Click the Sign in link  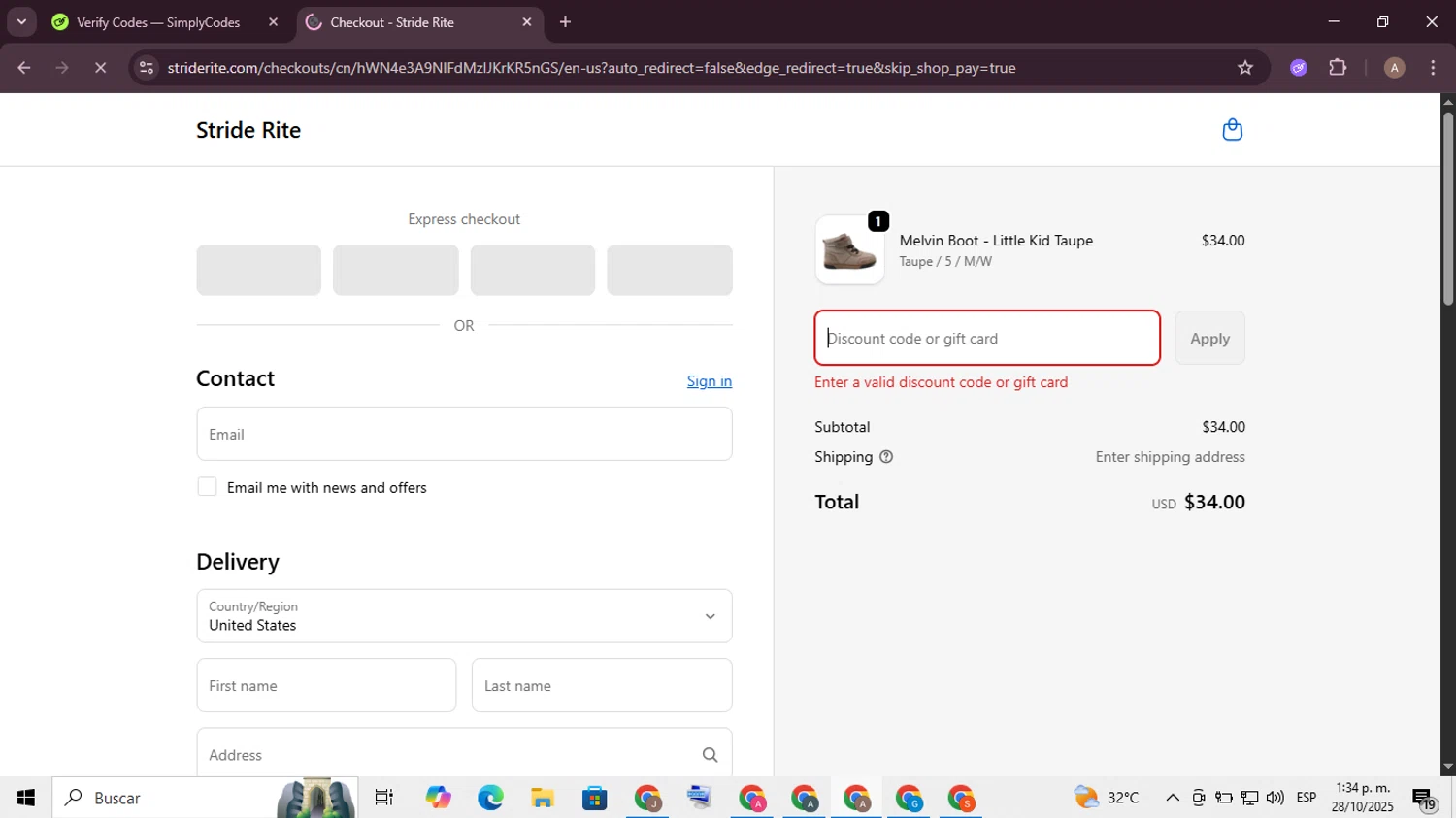pyautogui.click(x=710, y=381)
